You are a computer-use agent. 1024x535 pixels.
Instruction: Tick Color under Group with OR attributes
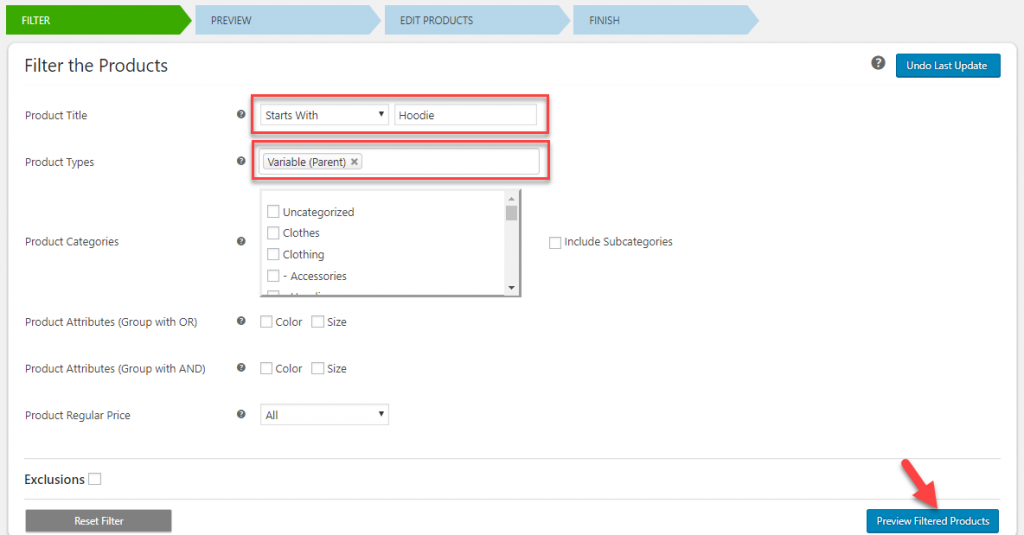tap(266, 321)
